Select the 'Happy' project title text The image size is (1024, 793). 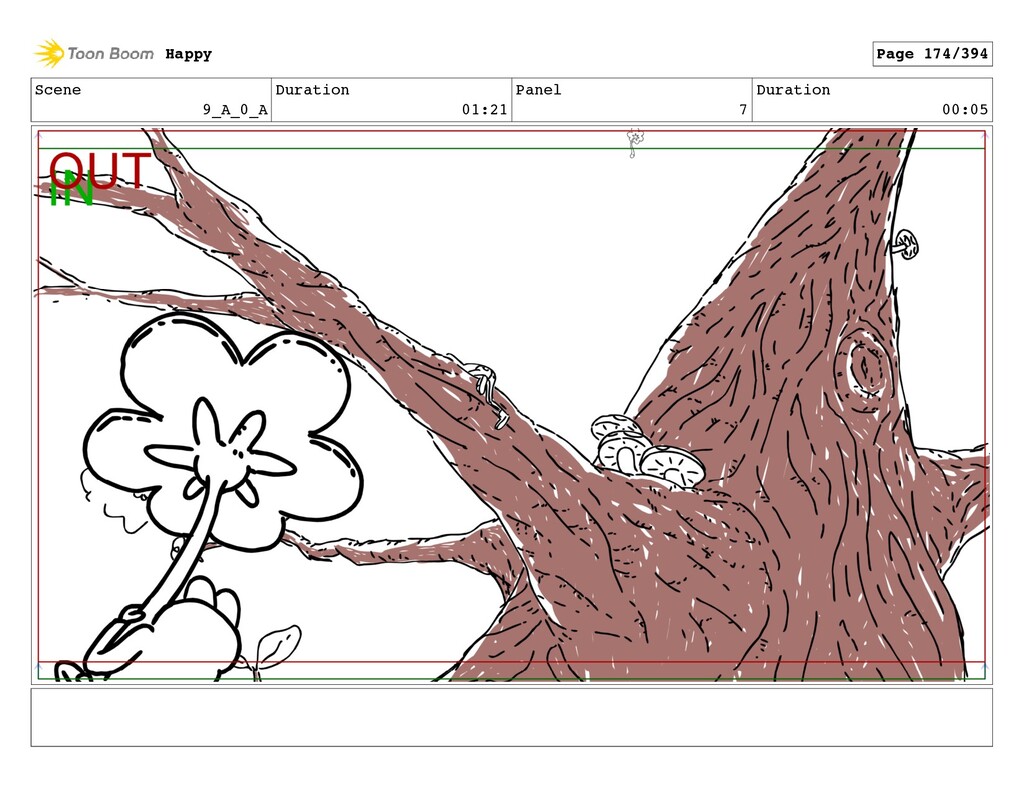coord(188,54)
